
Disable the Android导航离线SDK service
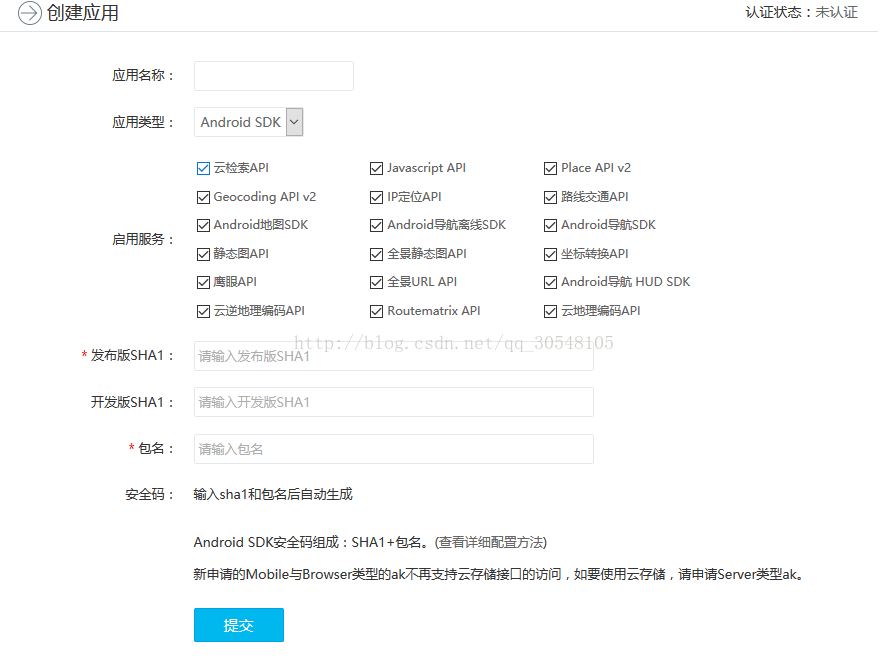point(376,226)
